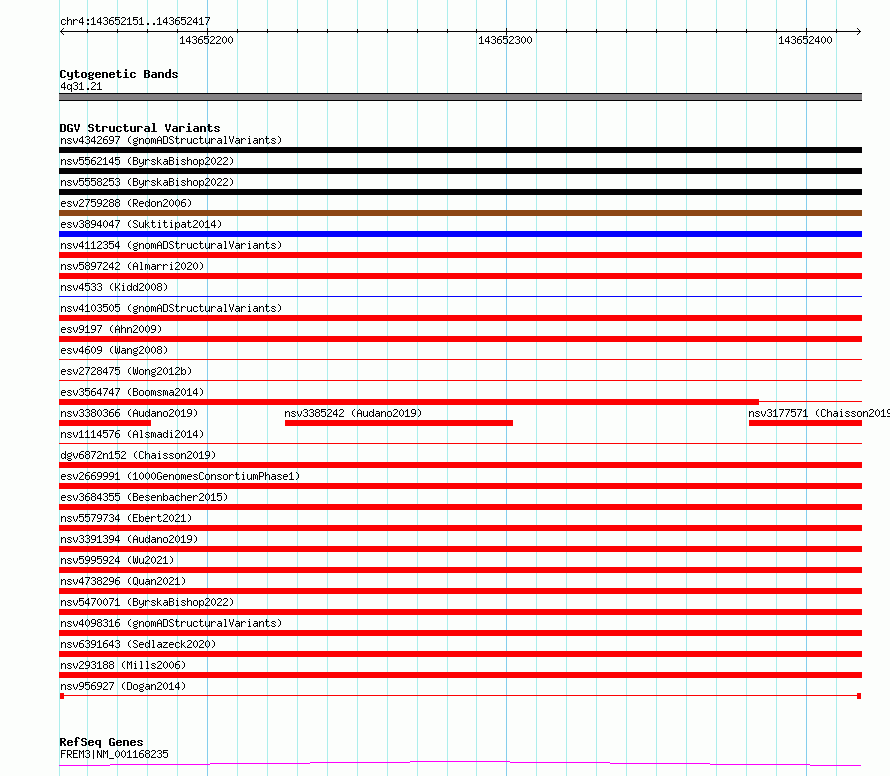Select the nsv3380366 Audano2019 label
The width and height of the screenshot is (890, 776).
[129, 413]
